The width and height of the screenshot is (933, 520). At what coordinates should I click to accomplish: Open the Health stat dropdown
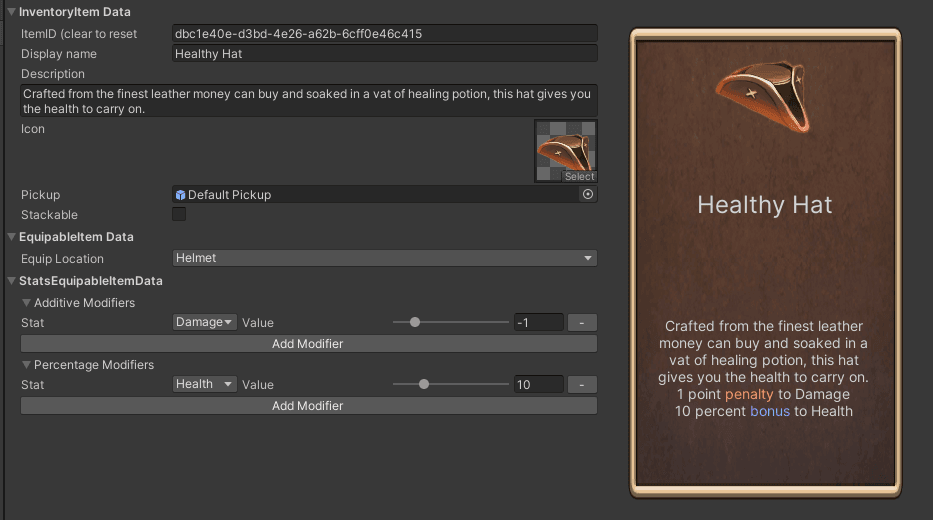[x=205, y=385]
